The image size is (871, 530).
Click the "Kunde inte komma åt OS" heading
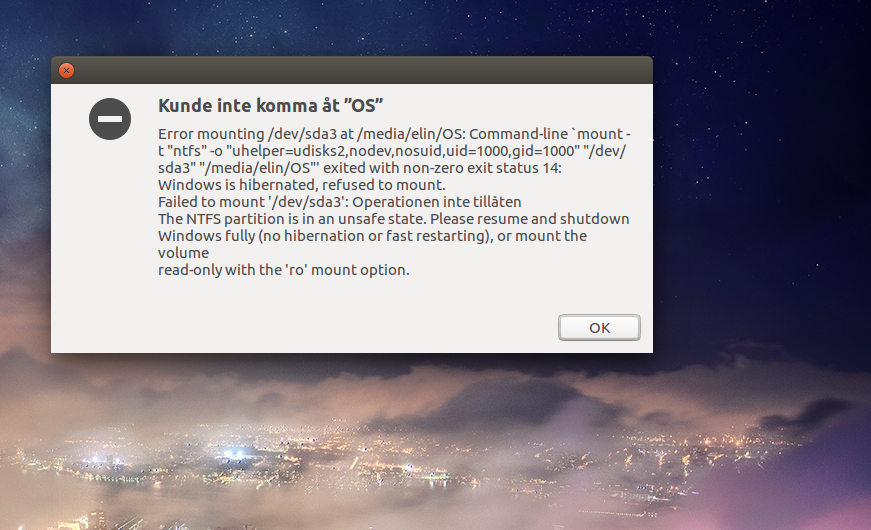click(271, 106)
